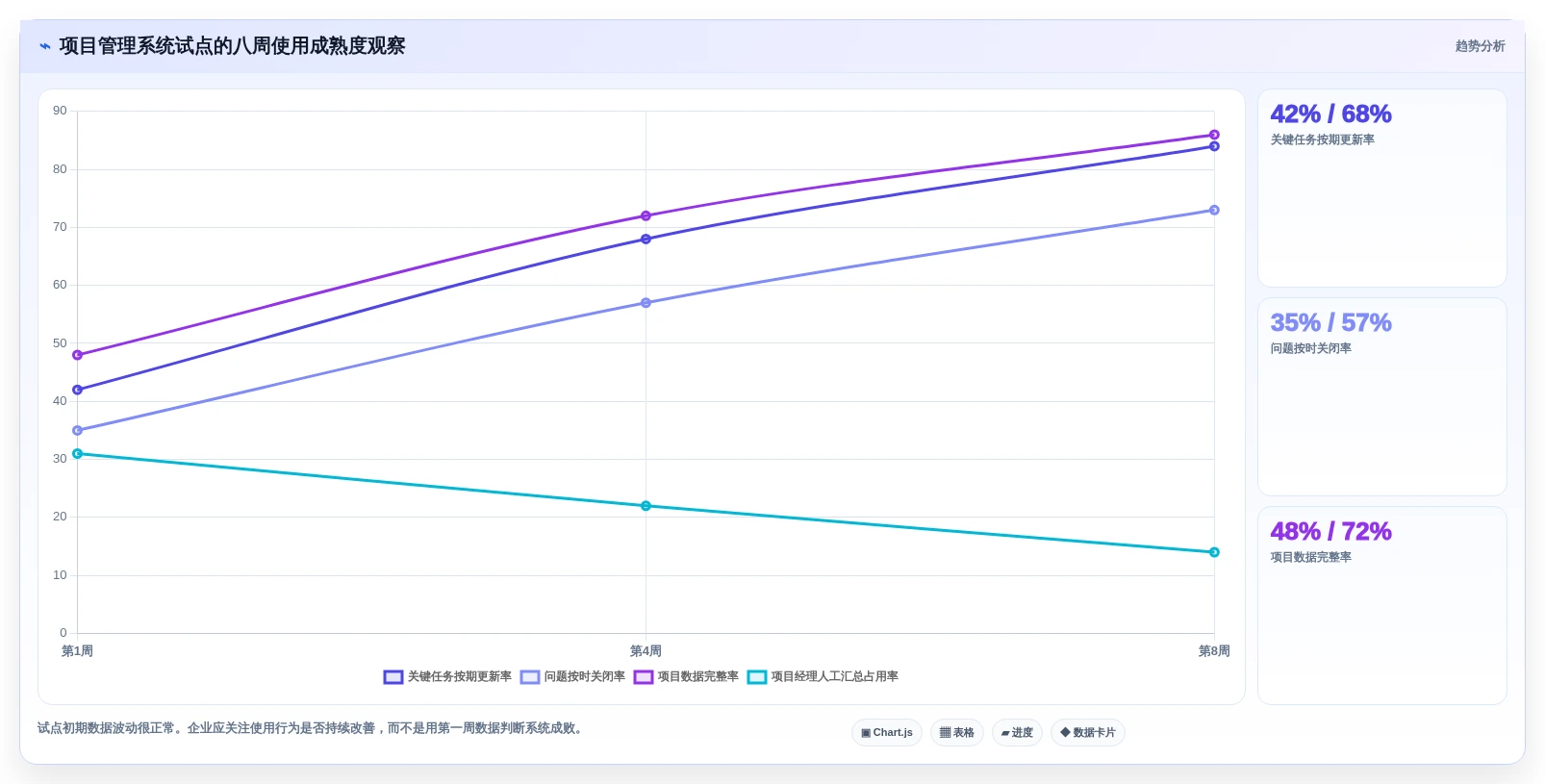
Task: Click the trend icon beside the title
Action: pos(44,46)
